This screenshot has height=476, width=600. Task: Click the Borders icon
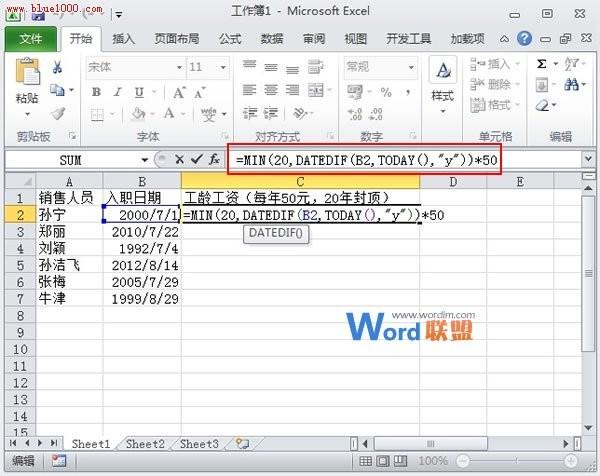click(x=97, y=114)
